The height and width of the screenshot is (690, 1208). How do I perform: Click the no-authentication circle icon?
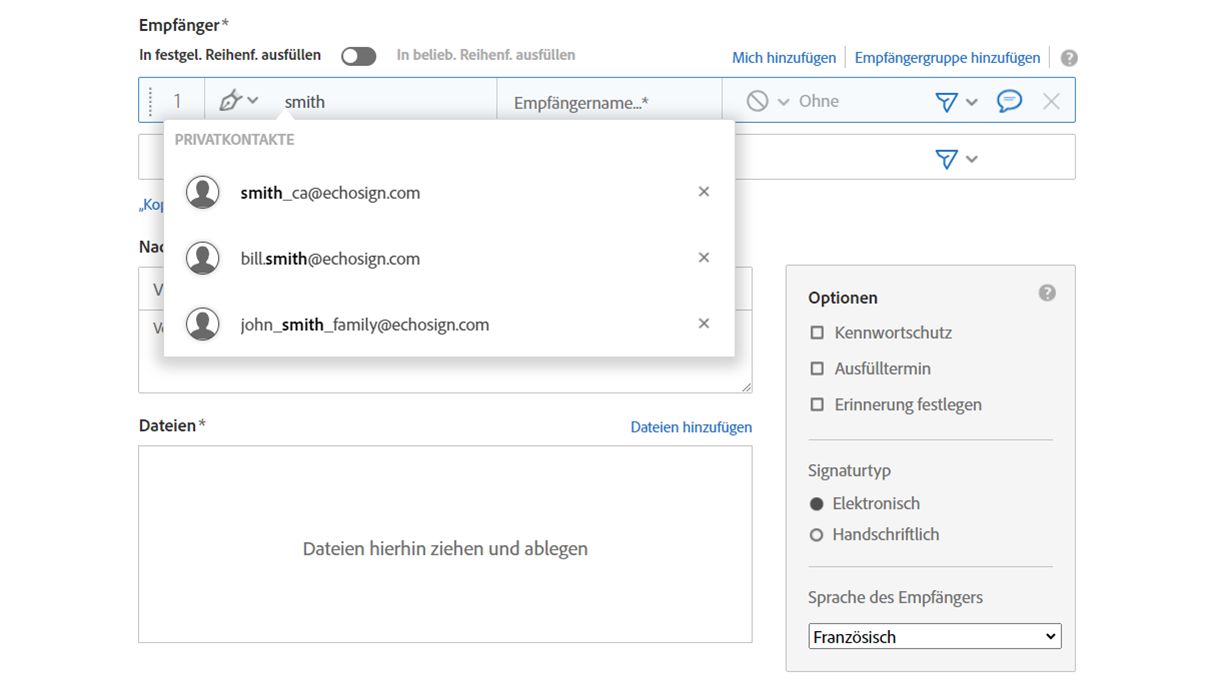757,101
